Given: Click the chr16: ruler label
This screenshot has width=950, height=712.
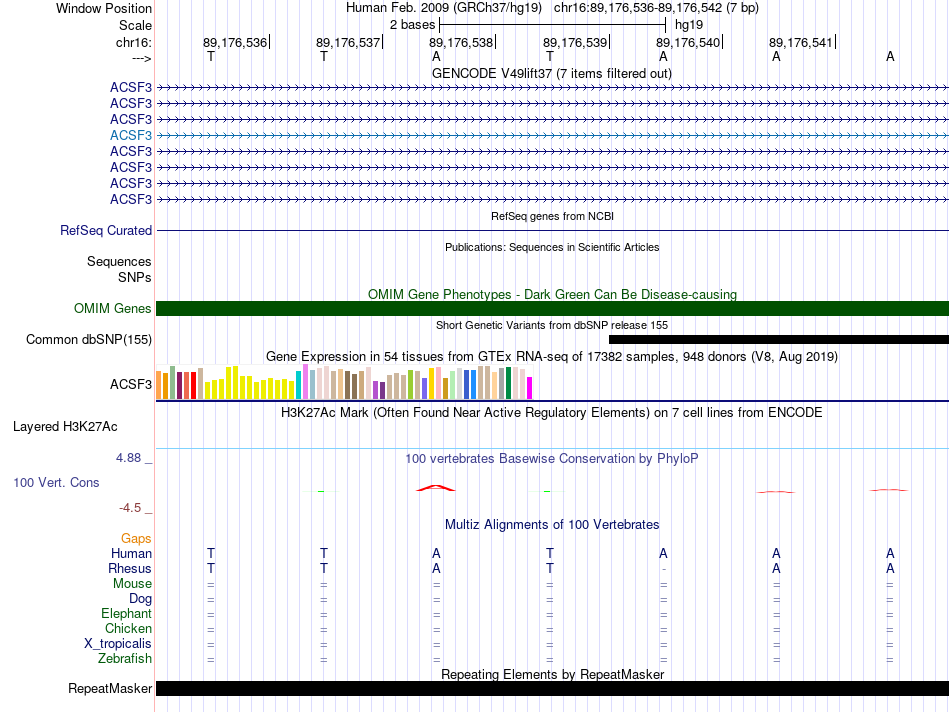Looking at the screenshot, I should point(134,42).
